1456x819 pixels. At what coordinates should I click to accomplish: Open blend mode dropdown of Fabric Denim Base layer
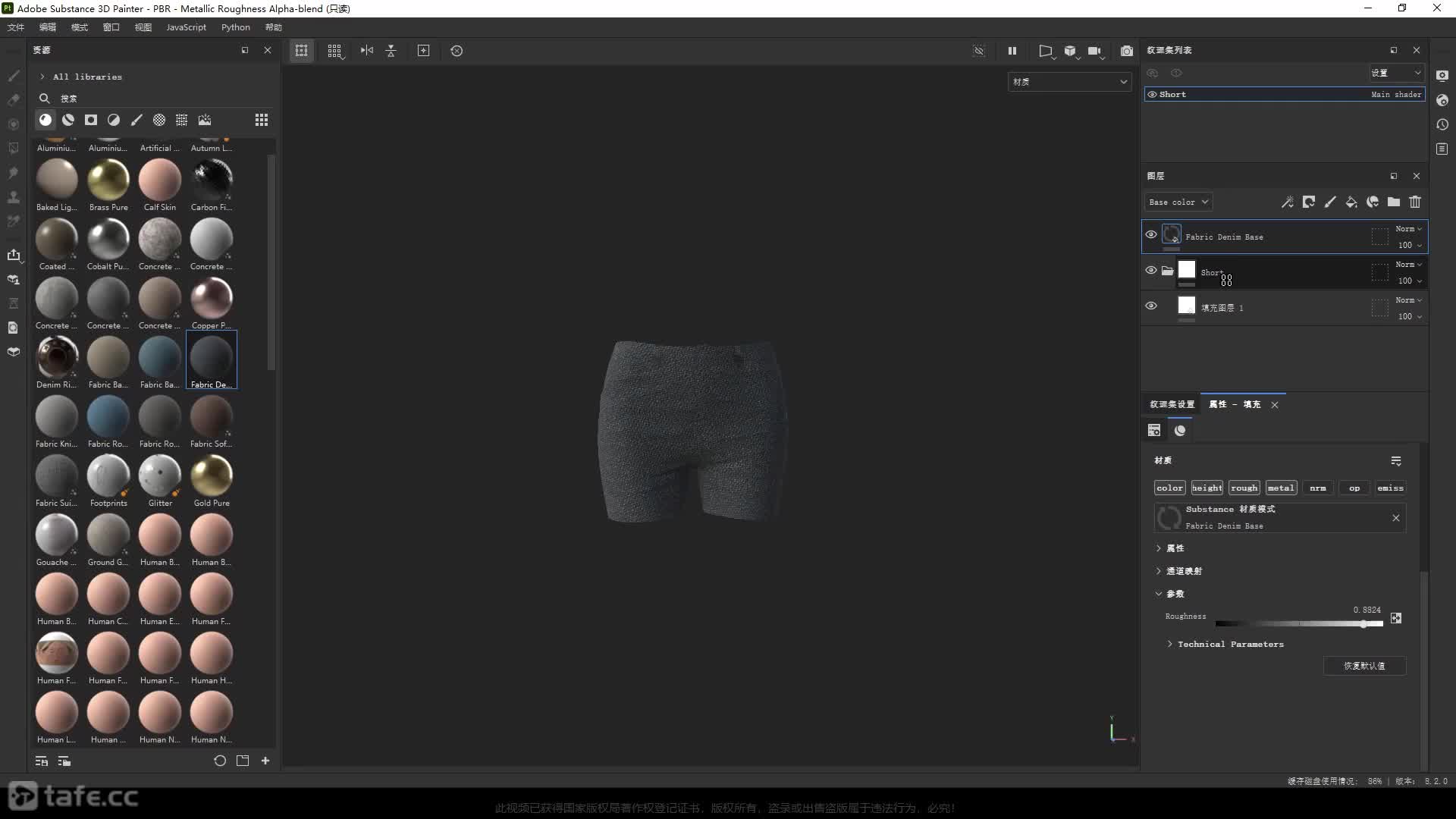tap(1409, 229)
